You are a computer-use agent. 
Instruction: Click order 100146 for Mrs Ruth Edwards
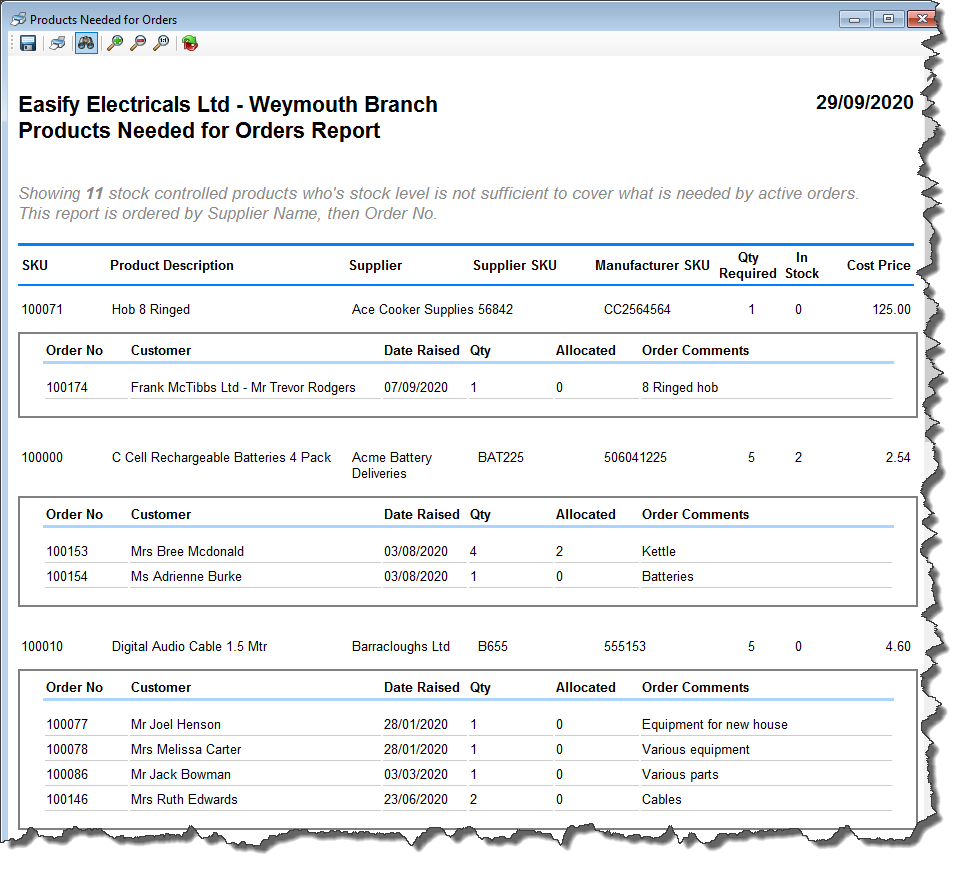pos(67,800)
